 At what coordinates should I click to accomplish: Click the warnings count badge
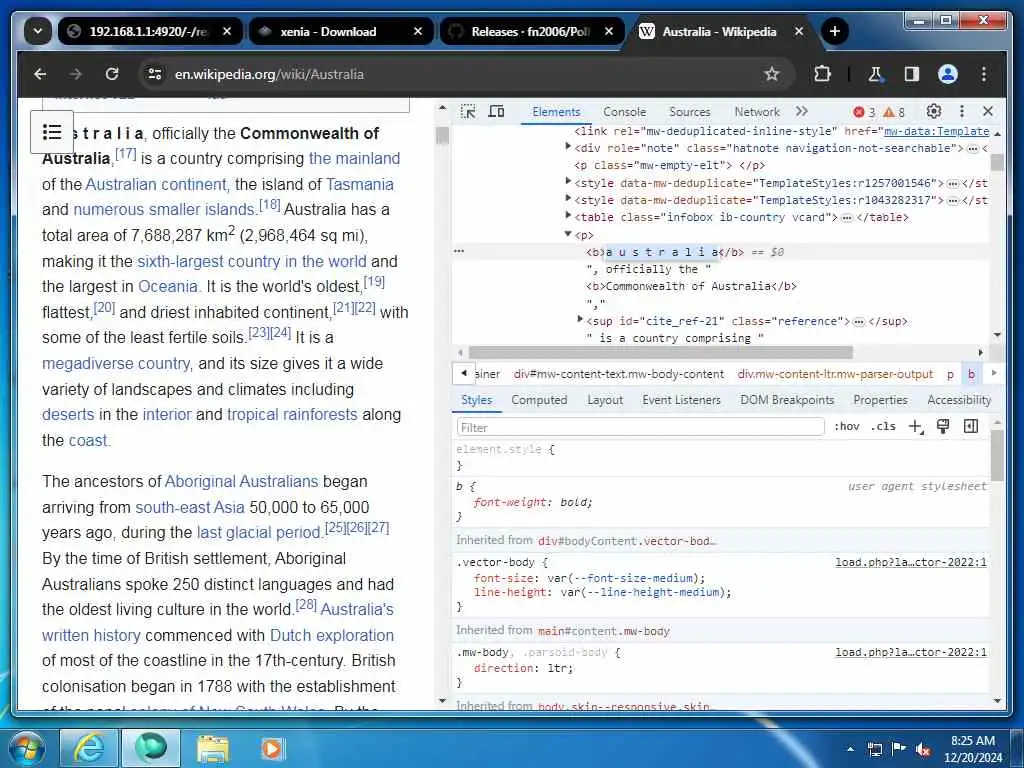point(894,112)
